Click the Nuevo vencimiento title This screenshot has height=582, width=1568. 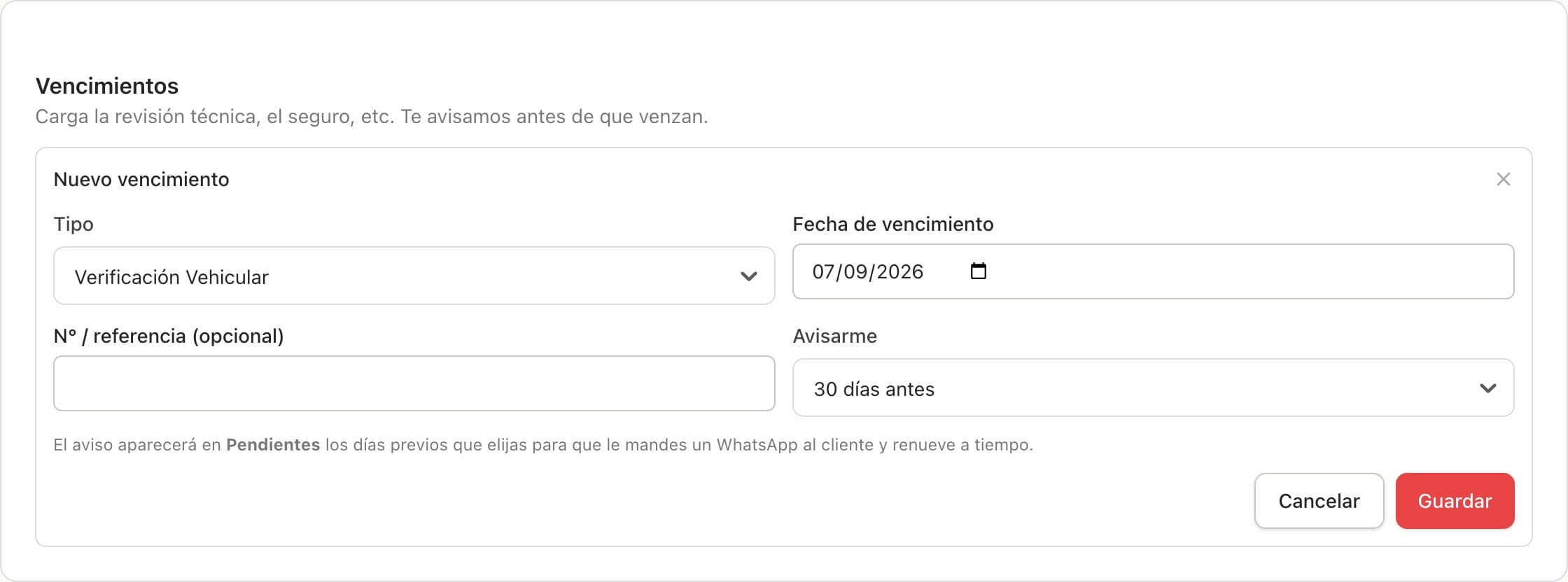pyautogui.click(x=141, y=180)
